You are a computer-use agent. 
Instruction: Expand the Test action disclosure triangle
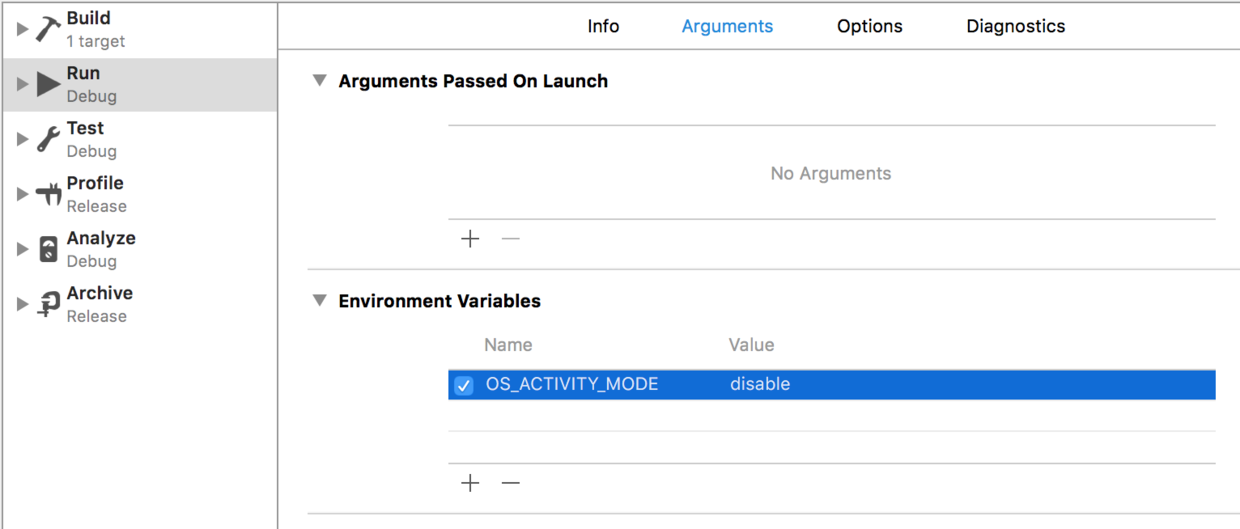22,139
